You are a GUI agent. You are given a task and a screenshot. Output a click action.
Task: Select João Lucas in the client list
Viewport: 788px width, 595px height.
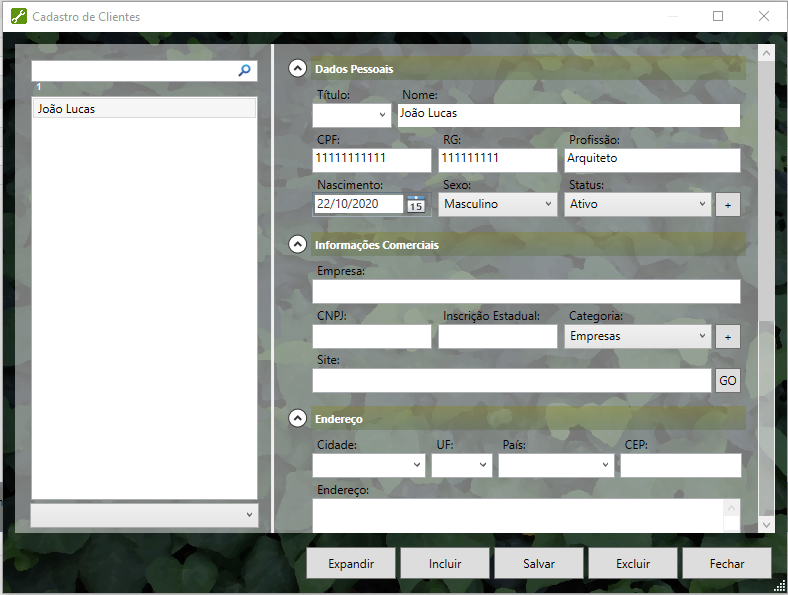tap(144, 109)
